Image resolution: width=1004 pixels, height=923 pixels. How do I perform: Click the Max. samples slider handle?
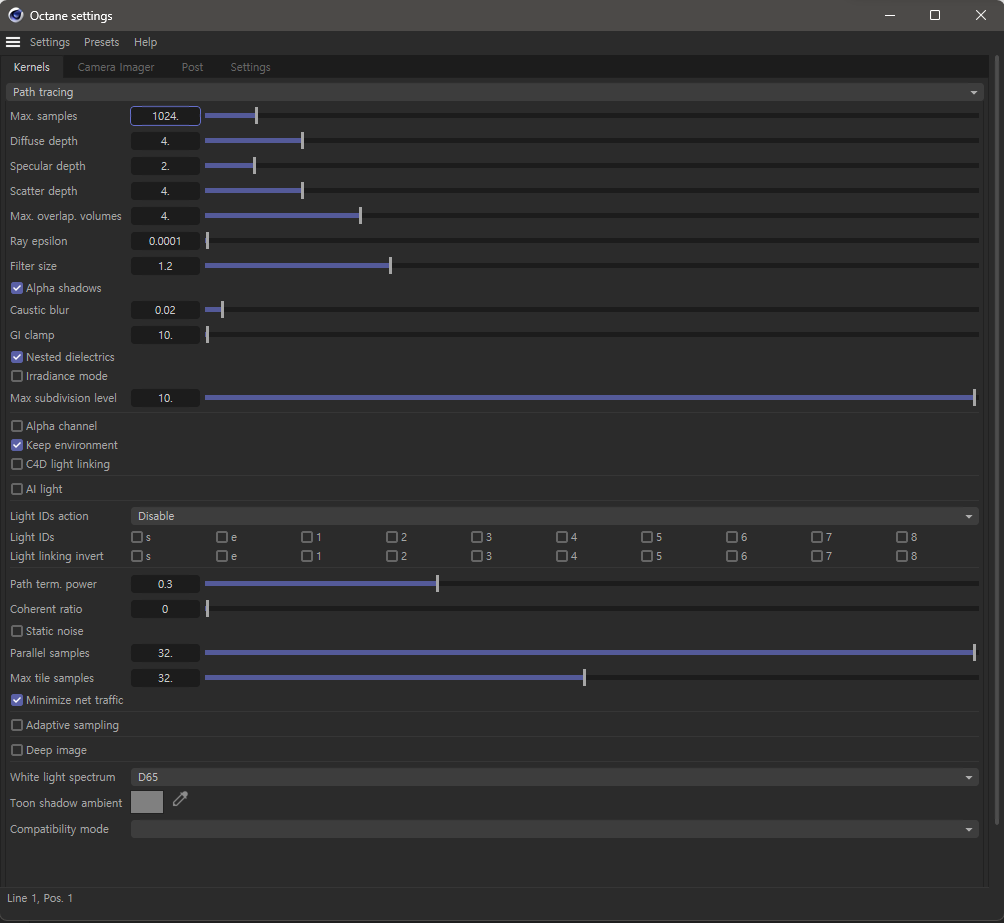point(256,116)
